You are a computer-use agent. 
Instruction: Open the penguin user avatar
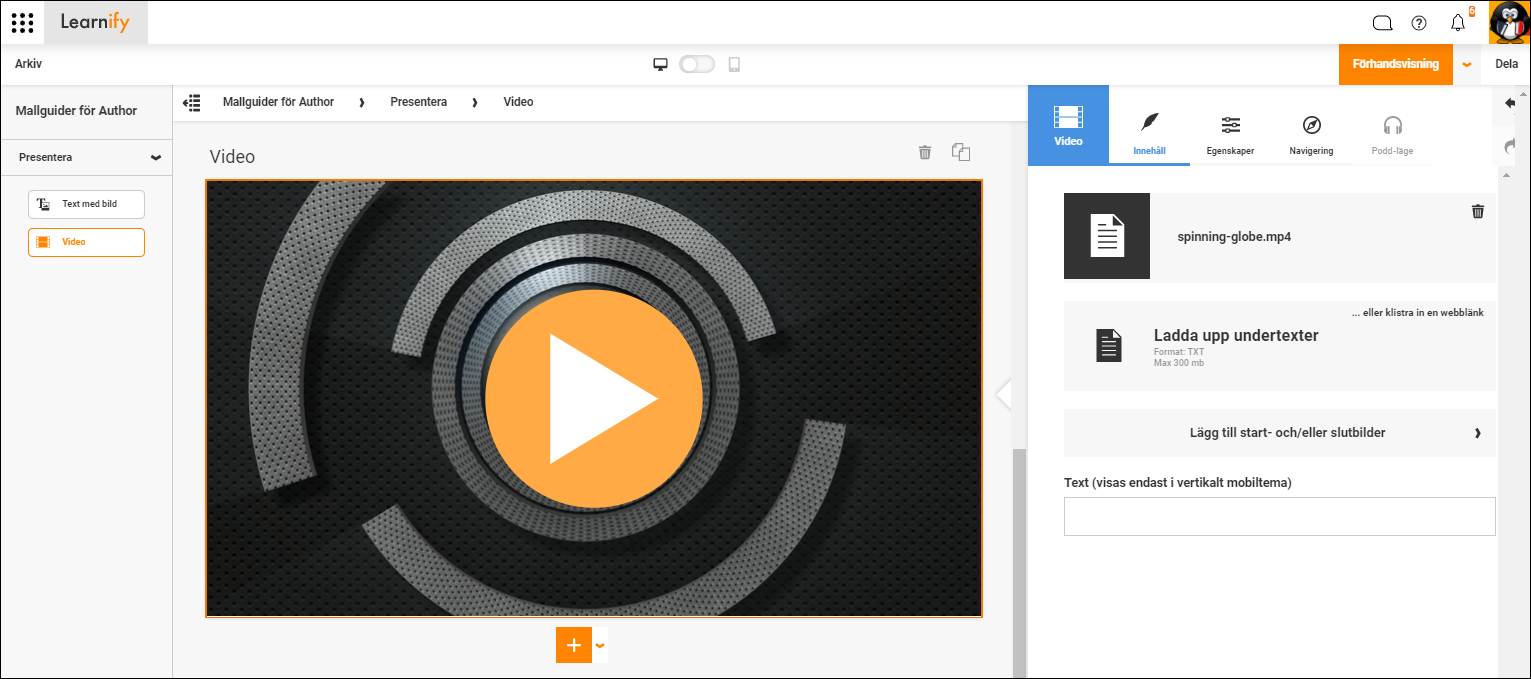1509,22
